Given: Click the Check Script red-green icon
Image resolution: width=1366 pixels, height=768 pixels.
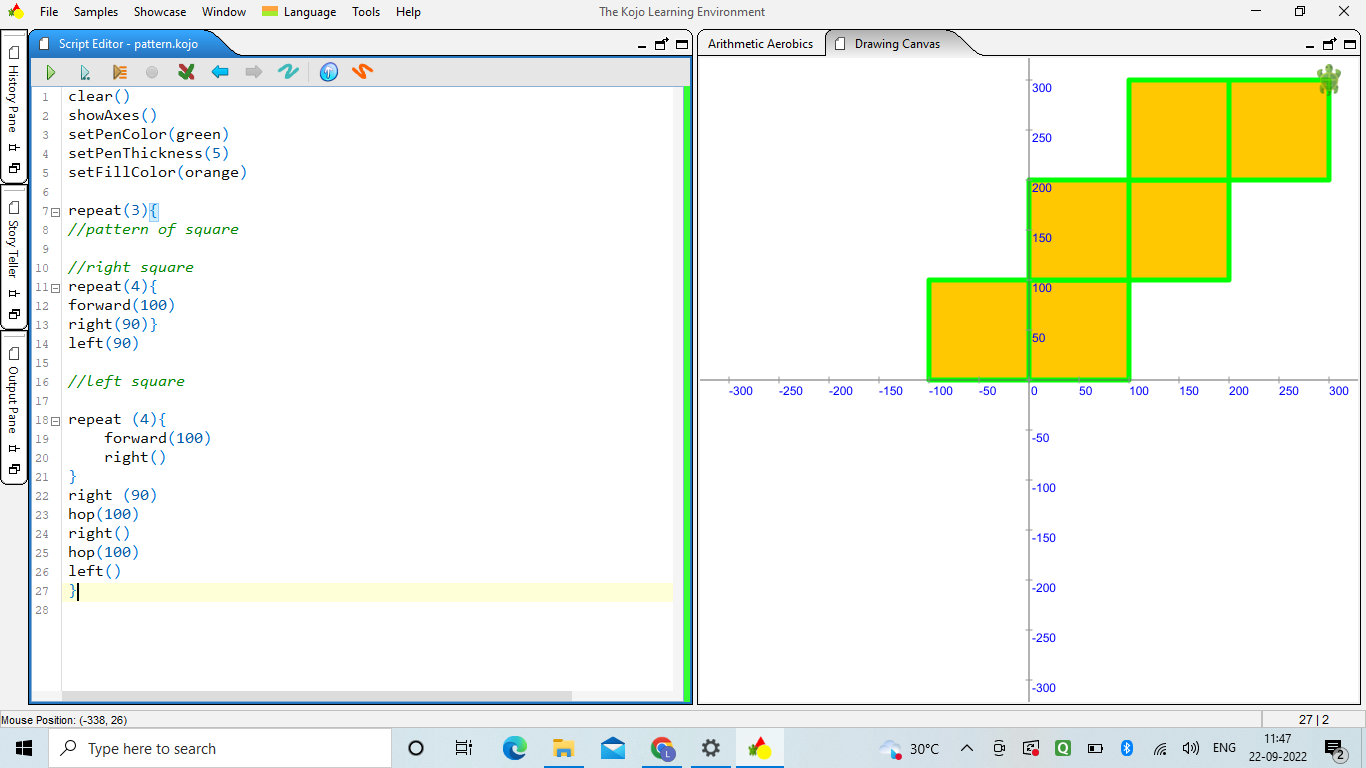Looking at the screenshot, I should point(186,72).
